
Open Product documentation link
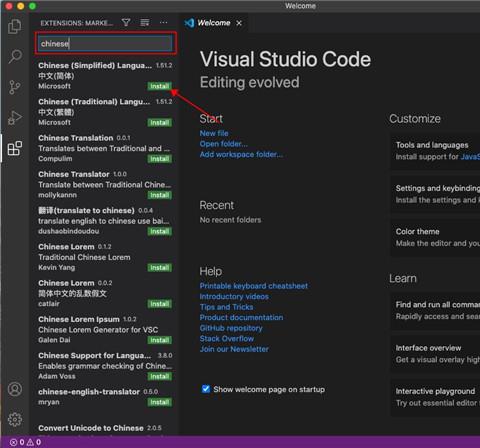click(x=241, y=318)
